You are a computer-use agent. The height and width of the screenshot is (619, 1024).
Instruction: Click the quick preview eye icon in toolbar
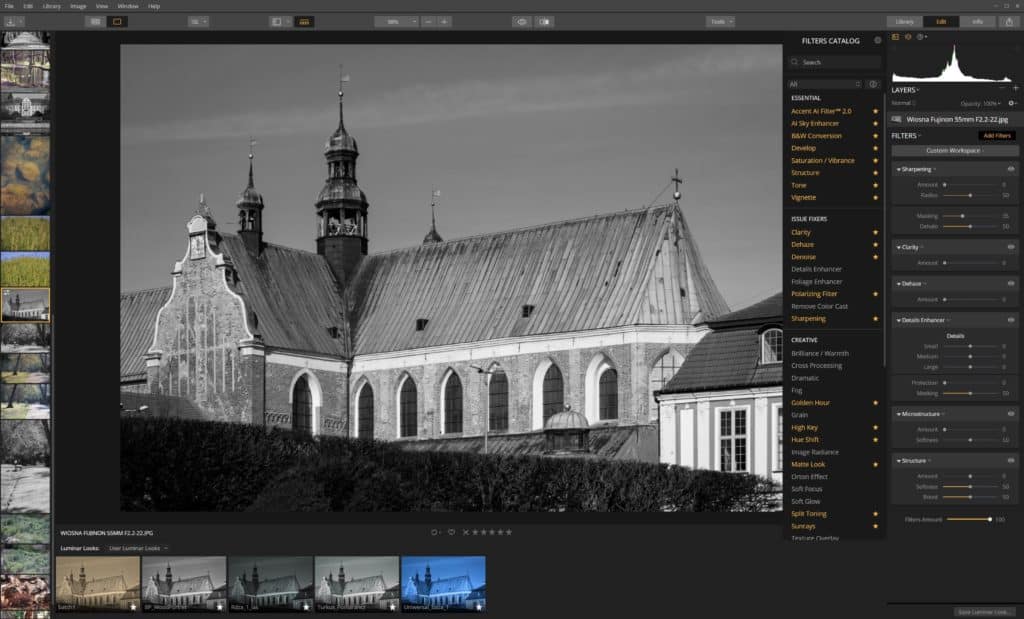tap(522, 21)
